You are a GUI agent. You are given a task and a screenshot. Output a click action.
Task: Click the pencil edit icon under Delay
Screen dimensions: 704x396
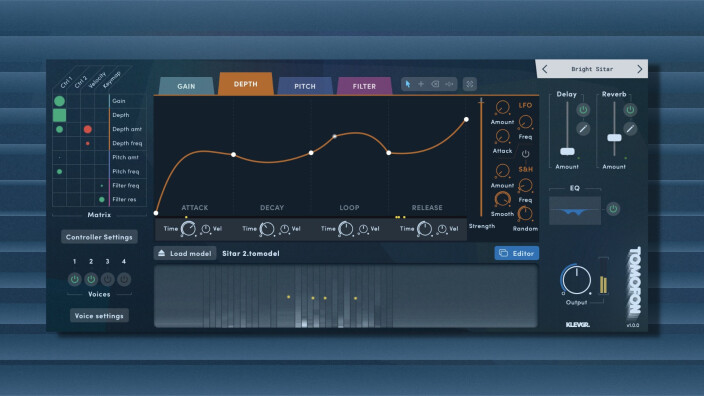tap(583, 129)
